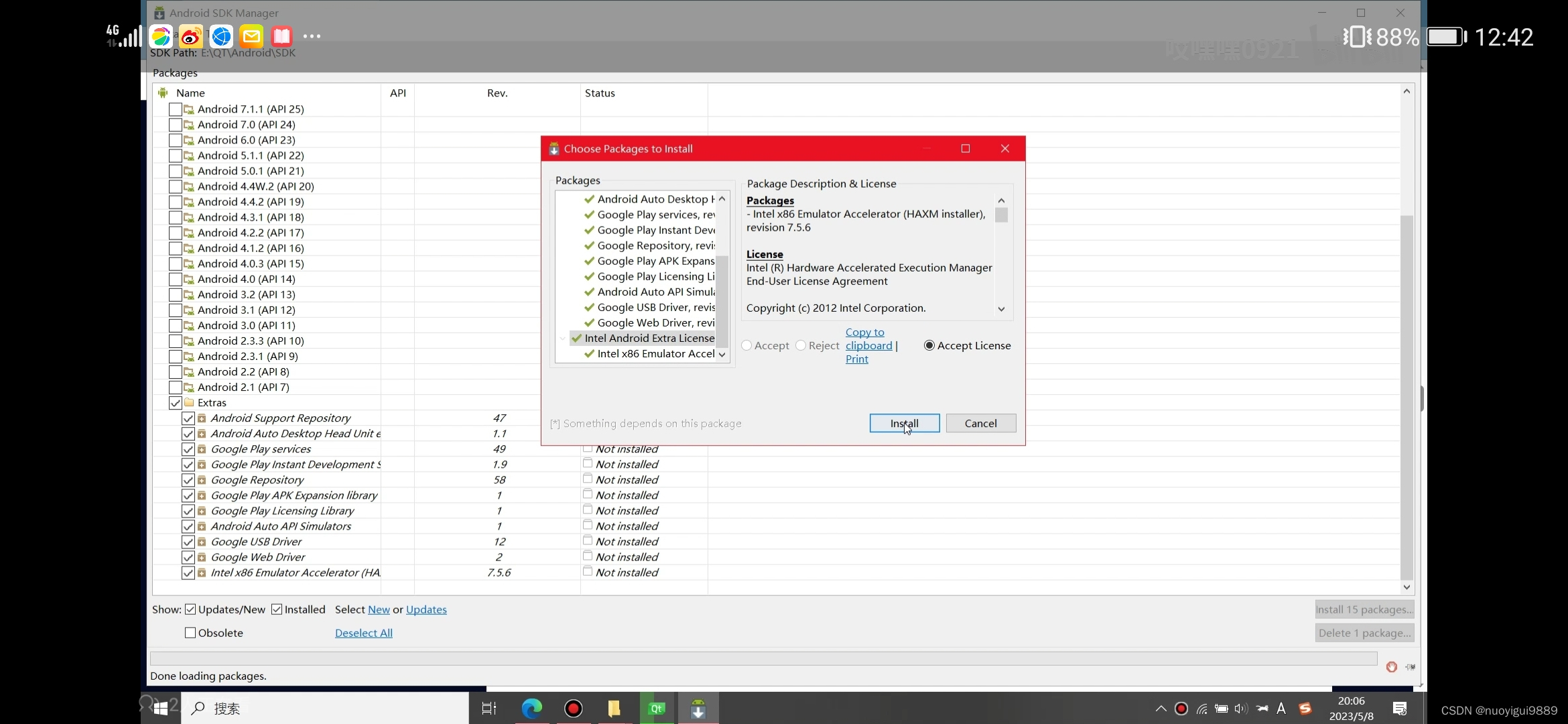Open the Sogou input method tray icon
1568x724 pixels.
coord(1305,709)
